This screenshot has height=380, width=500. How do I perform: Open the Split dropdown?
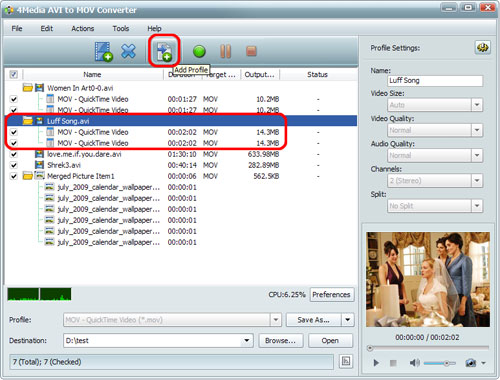tap(477, 206)
